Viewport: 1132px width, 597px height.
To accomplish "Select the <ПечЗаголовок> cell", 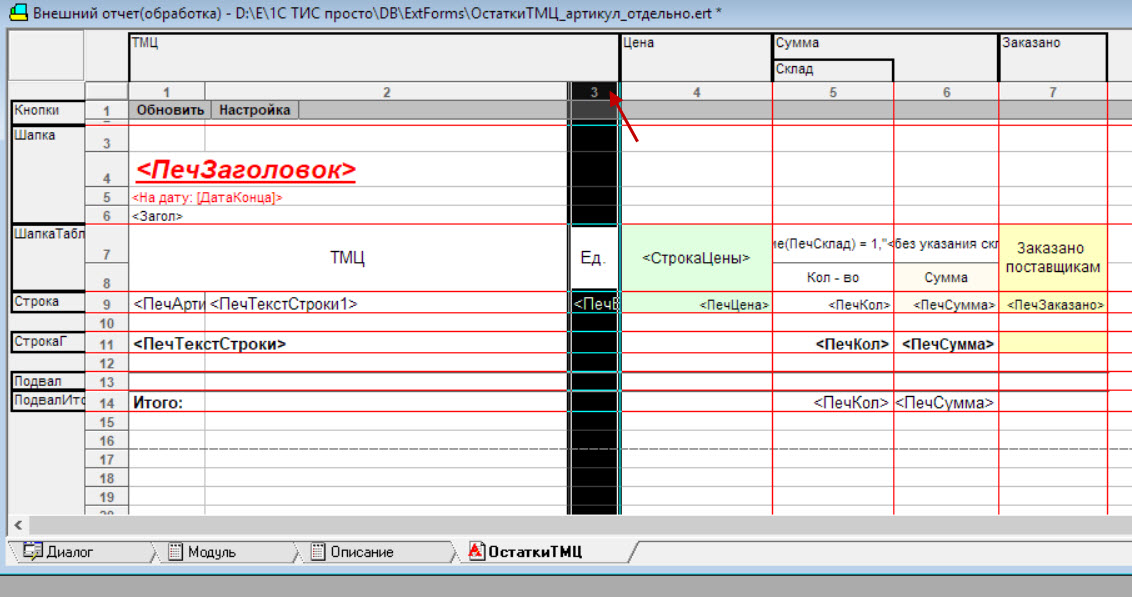I will 245,170.
